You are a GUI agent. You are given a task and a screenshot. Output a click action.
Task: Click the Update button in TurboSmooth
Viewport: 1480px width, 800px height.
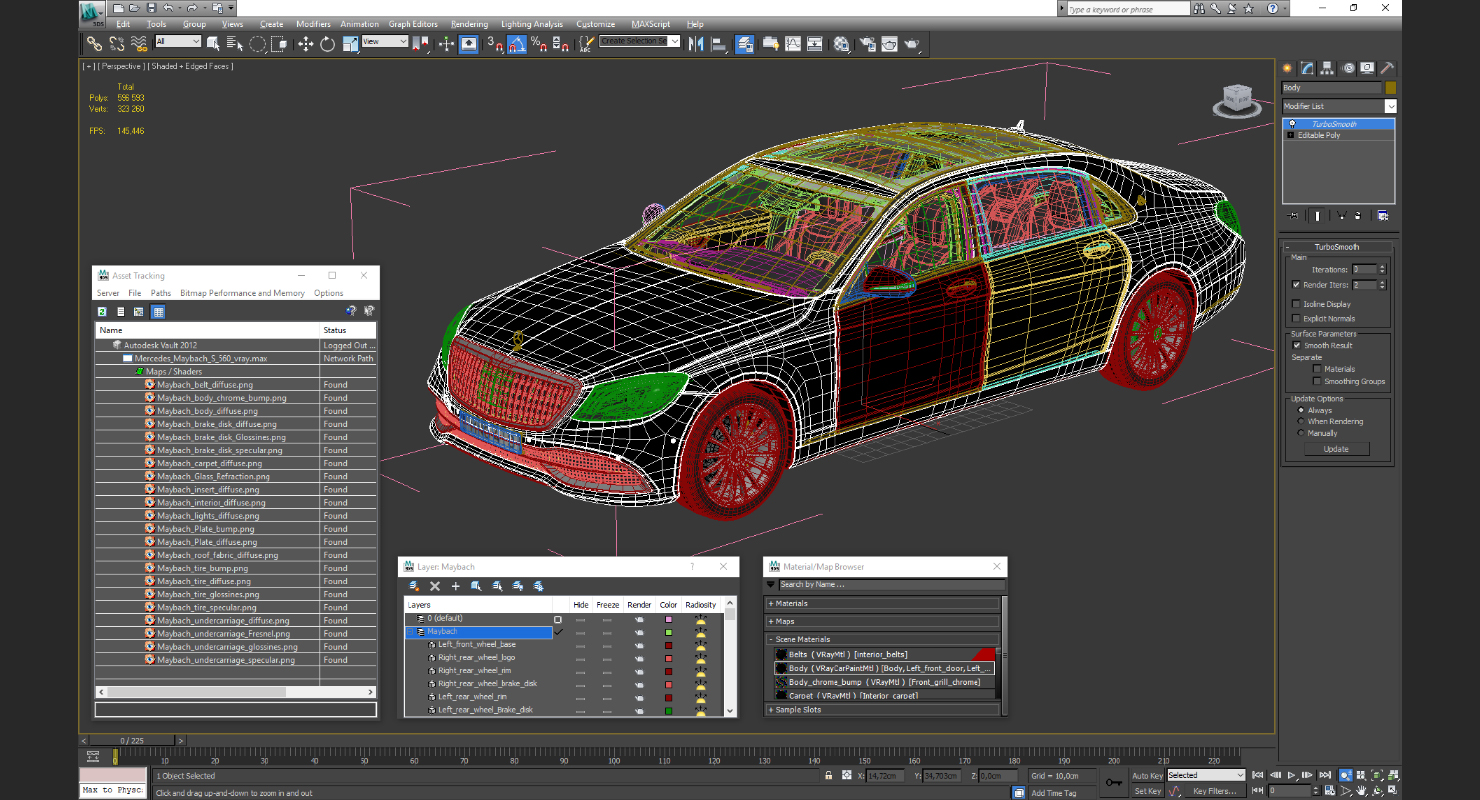pos(1336,449)
